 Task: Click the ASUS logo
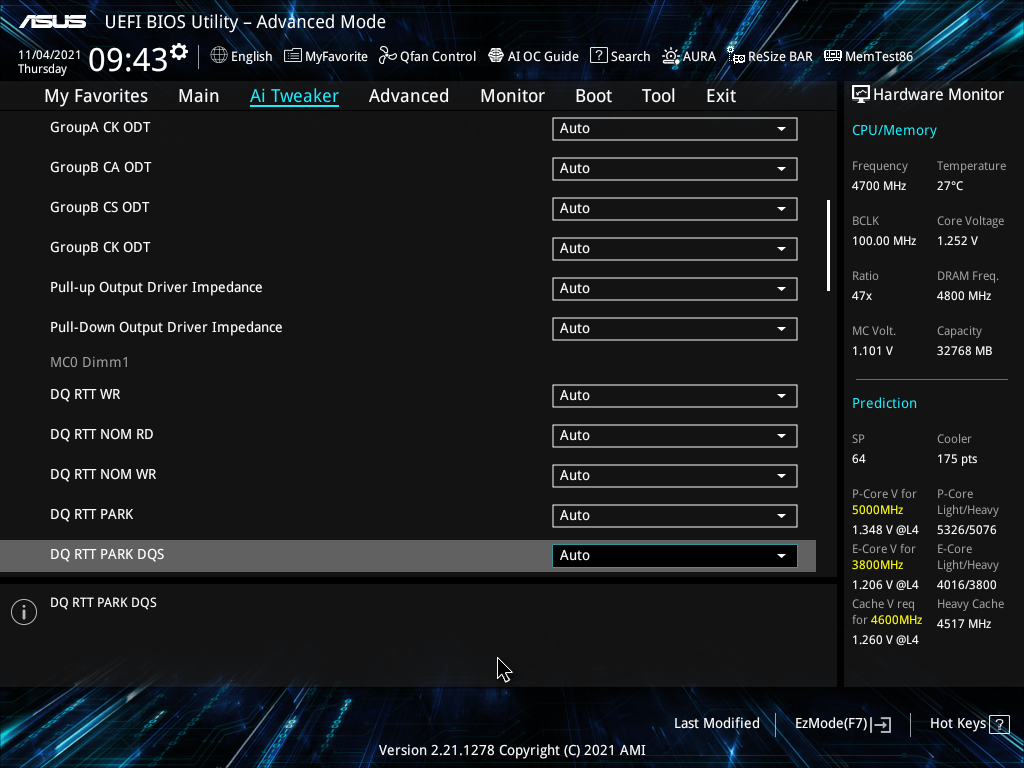point(52,22)
